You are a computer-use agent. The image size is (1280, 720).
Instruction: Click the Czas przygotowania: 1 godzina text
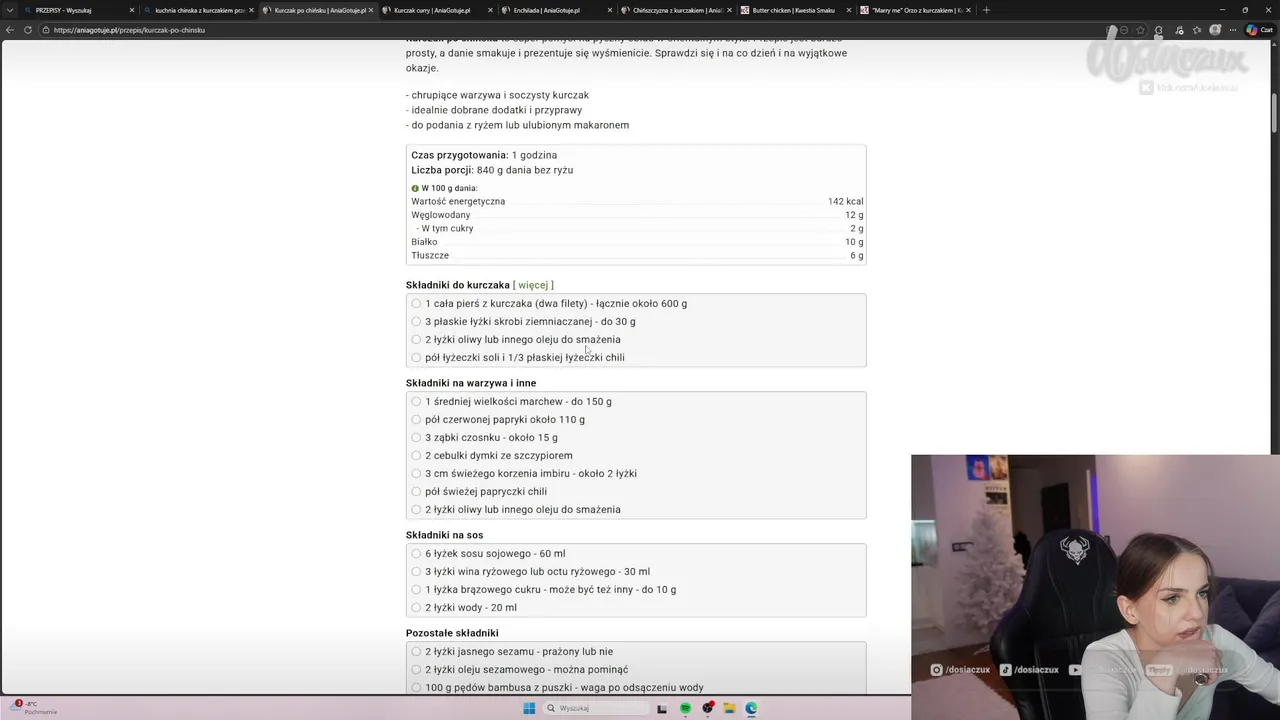pos(484,155)
